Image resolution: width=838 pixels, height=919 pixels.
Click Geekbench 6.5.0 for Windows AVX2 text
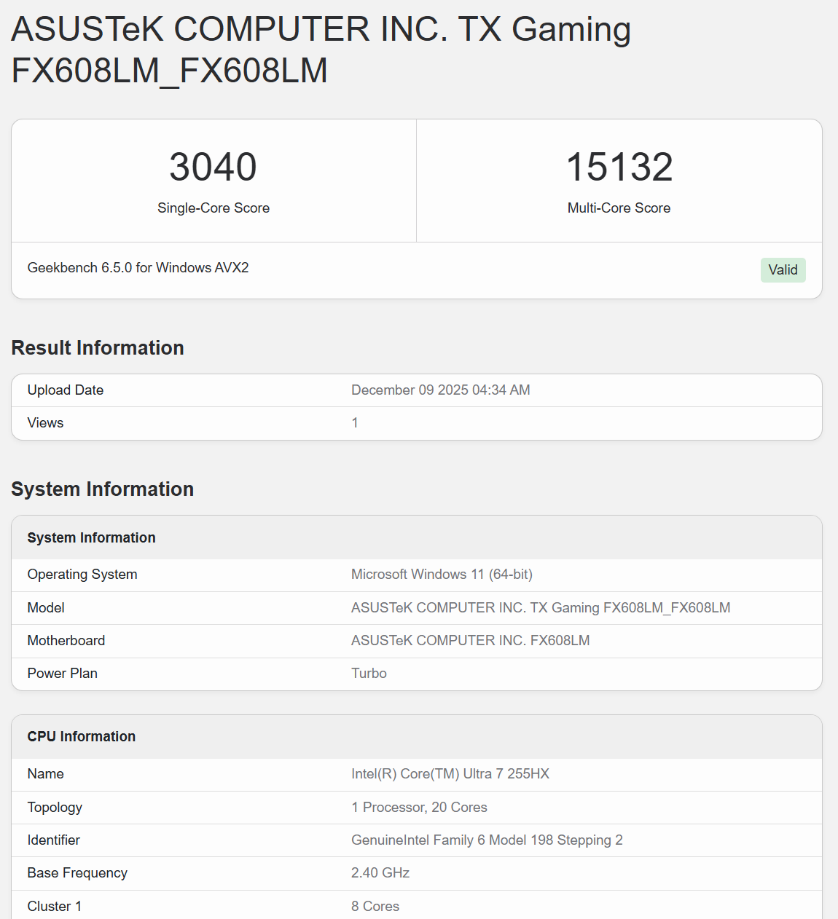click(x=138, y=268)
